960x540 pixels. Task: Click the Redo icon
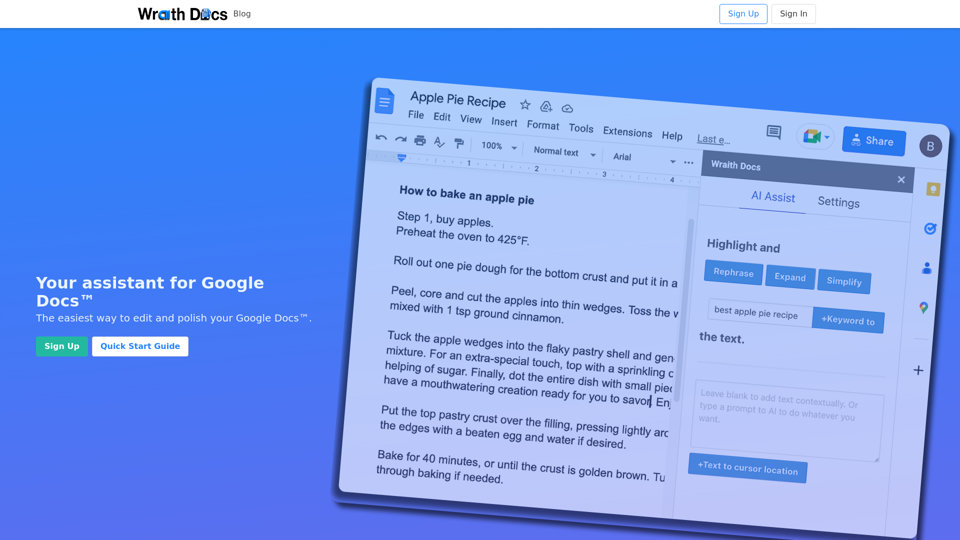(400, 139)
